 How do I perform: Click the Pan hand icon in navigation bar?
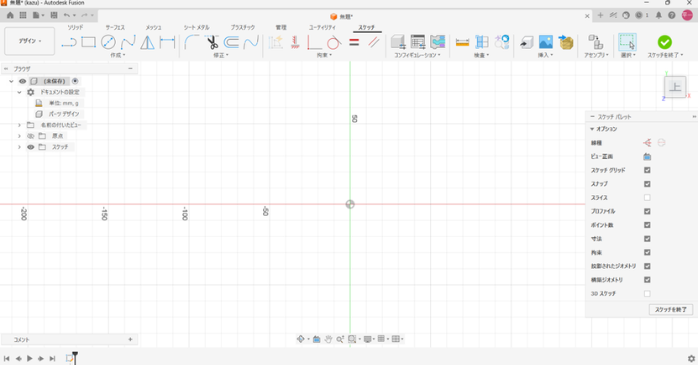328,339
